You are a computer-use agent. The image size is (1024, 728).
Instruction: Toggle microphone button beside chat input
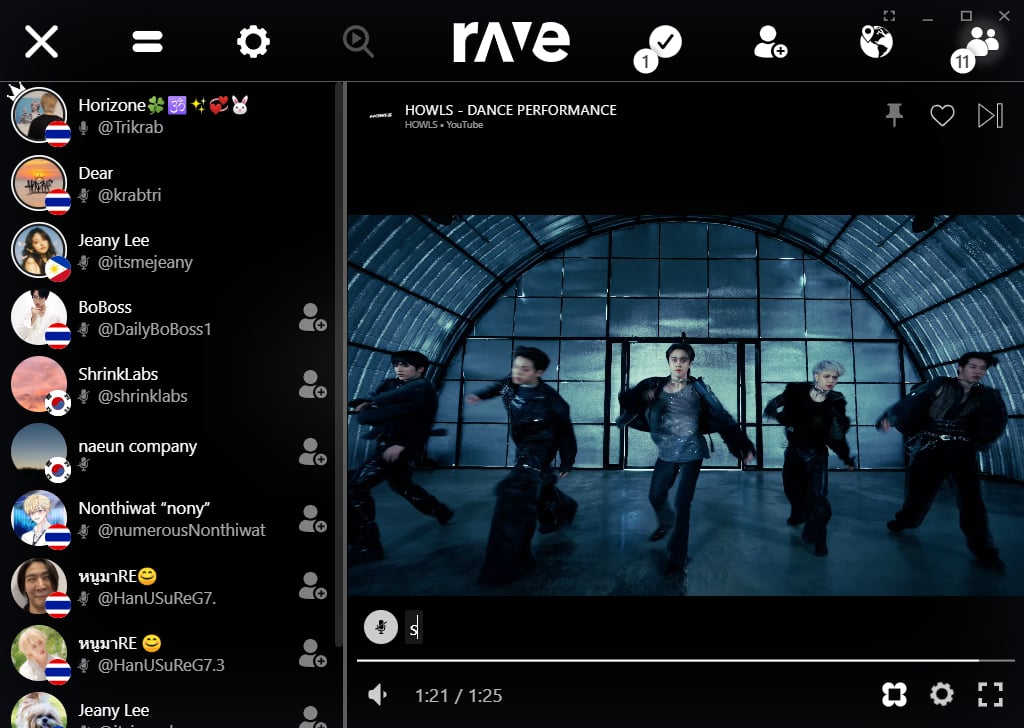point(381,627)
